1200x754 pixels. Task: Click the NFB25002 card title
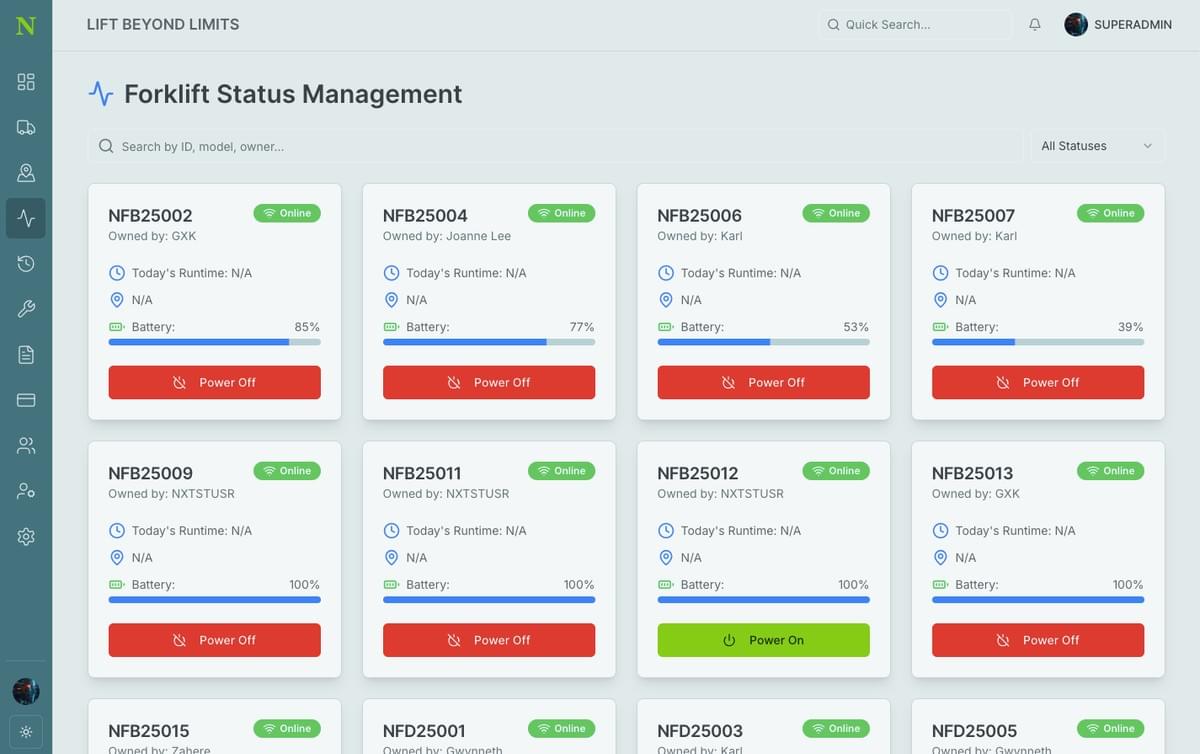(x=150, y=215)
